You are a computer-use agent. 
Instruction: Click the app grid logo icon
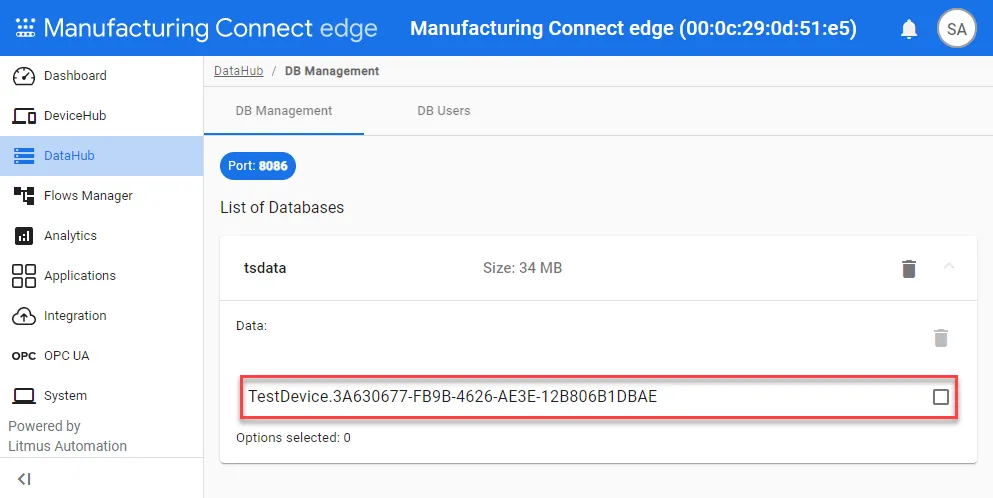click(x=25, y=29)
